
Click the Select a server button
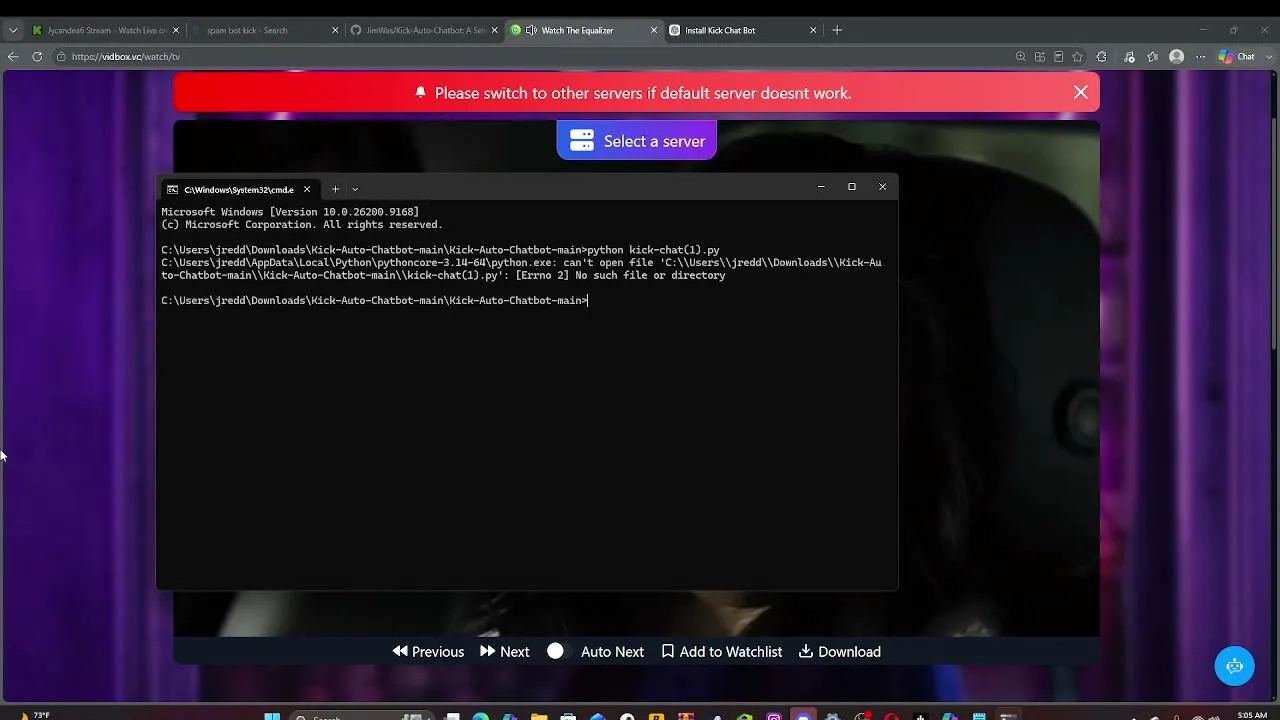(x=637, y=141)
